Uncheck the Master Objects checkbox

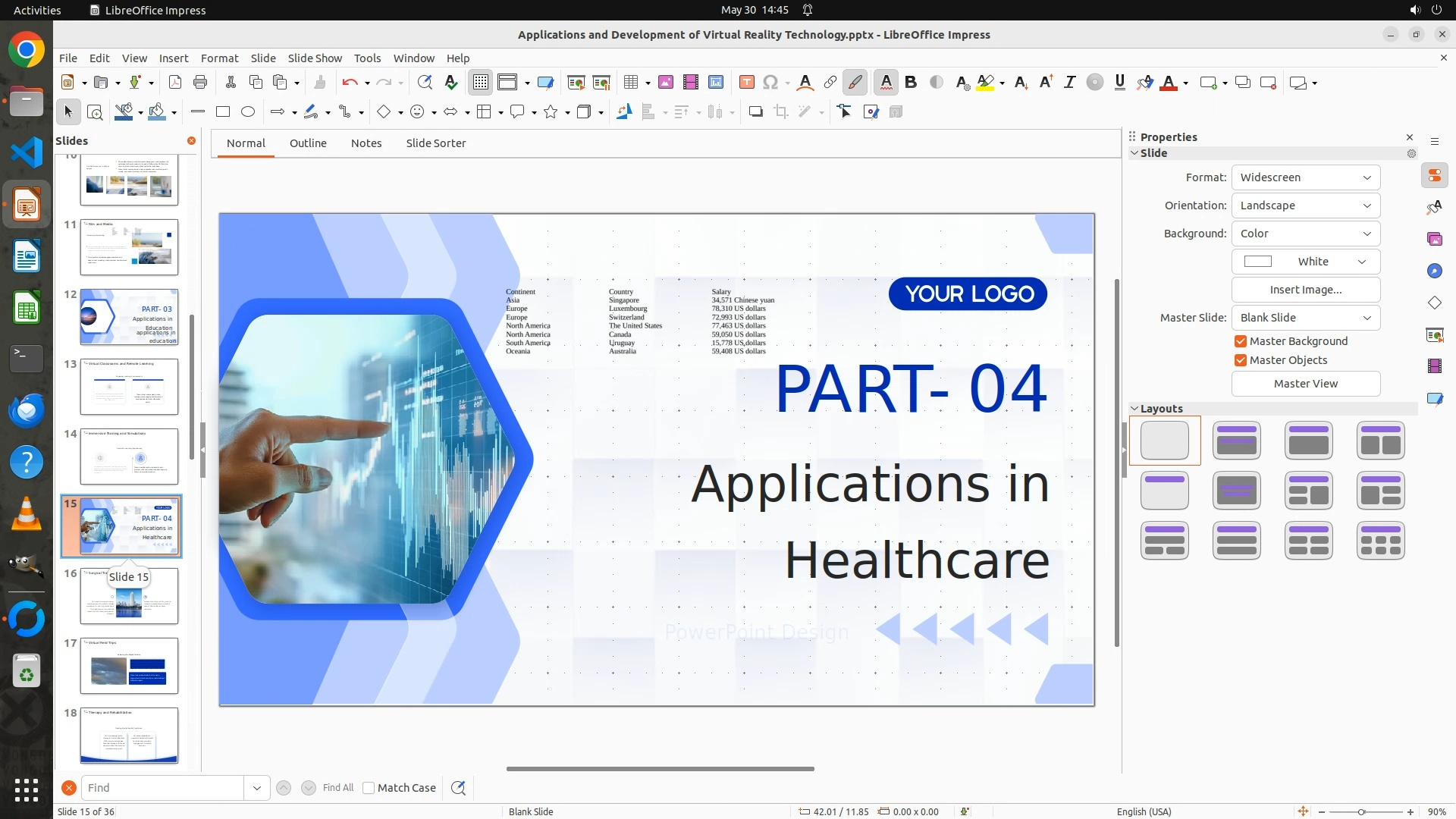(1241, 360)
